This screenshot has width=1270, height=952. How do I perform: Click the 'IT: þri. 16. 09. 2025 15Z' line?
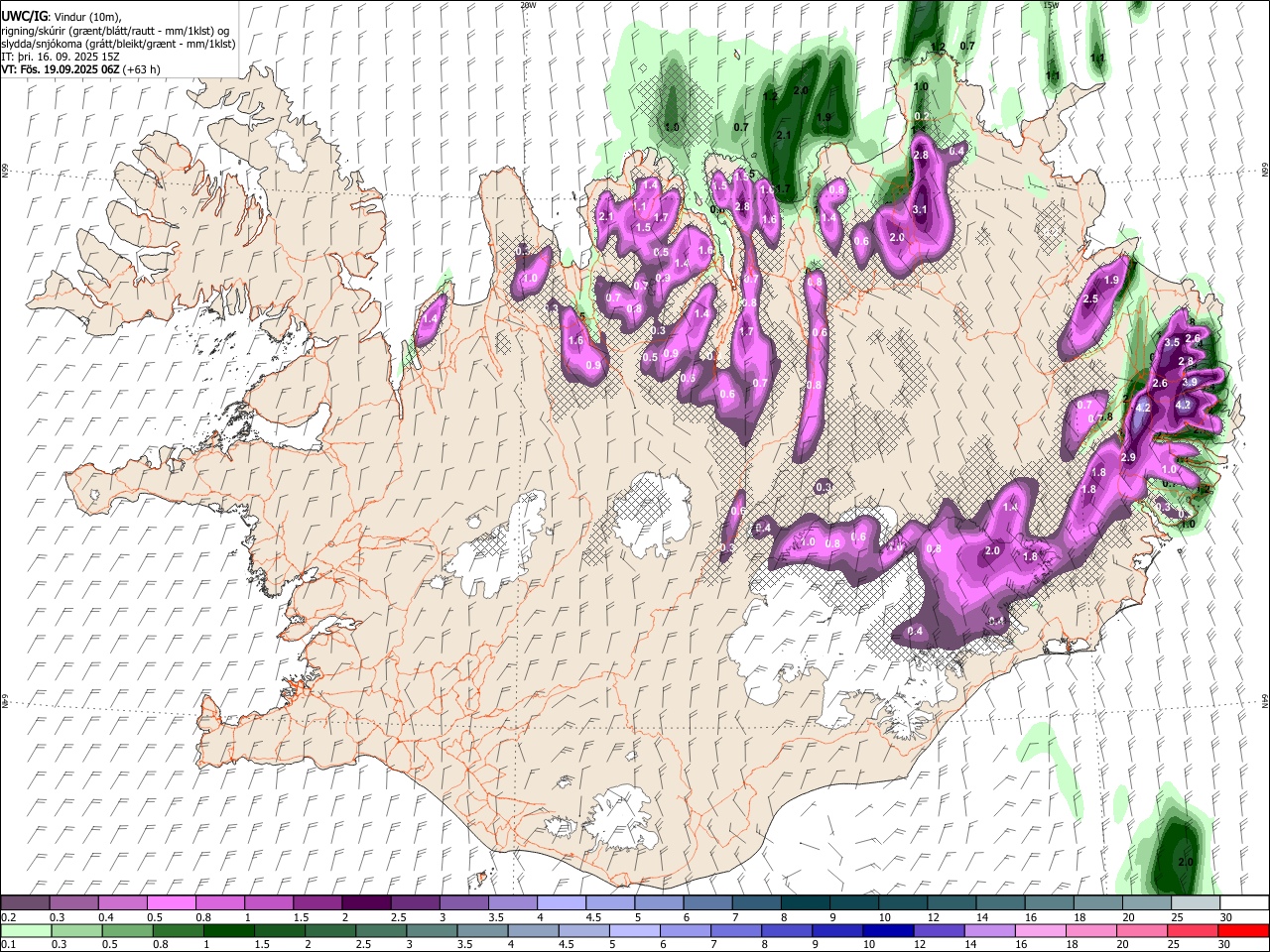pyautogui.click(x=61, y=57)
